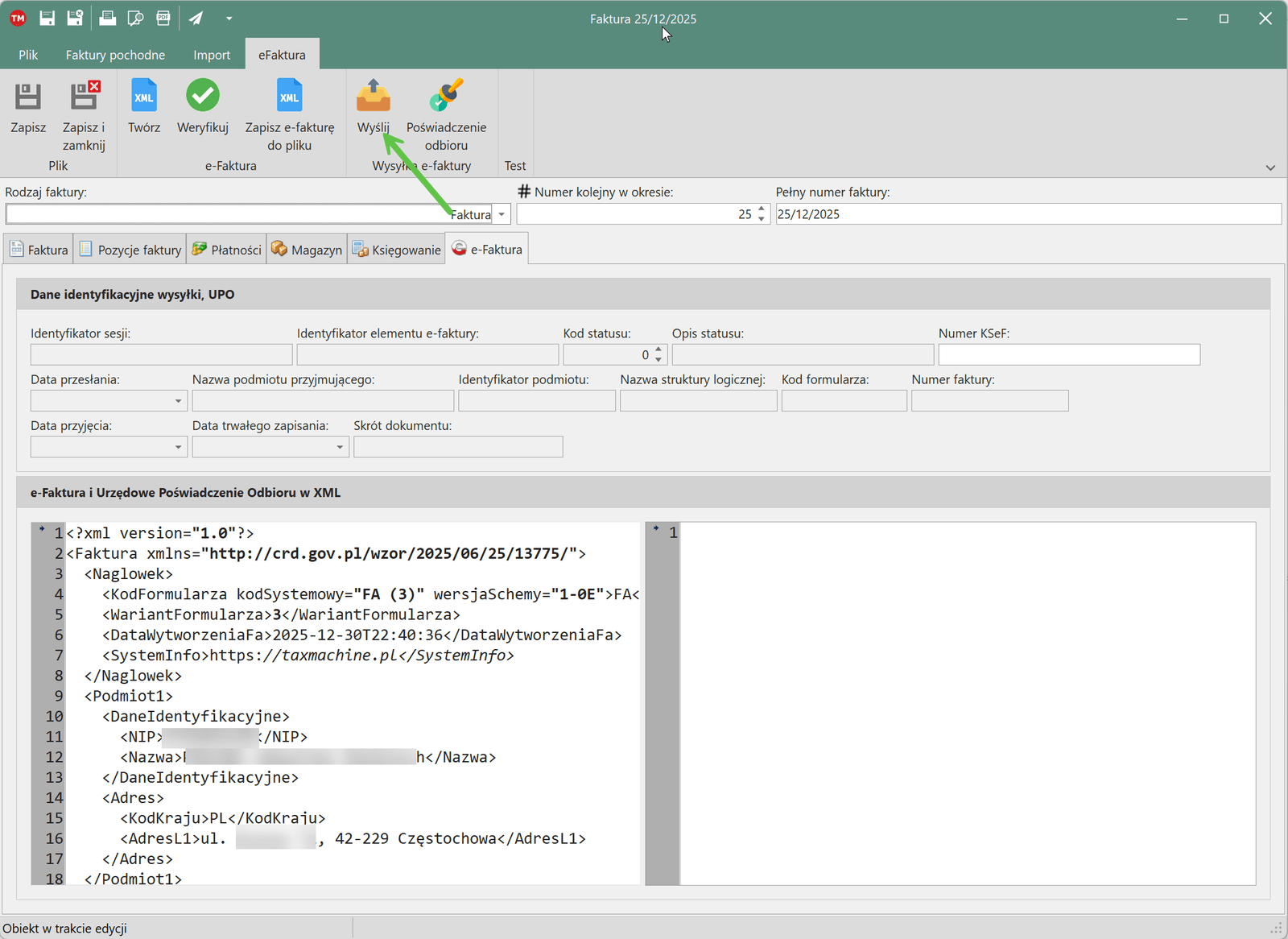Click the paper plane send icon
1288x939 pixels.
[x=196, y=19]
